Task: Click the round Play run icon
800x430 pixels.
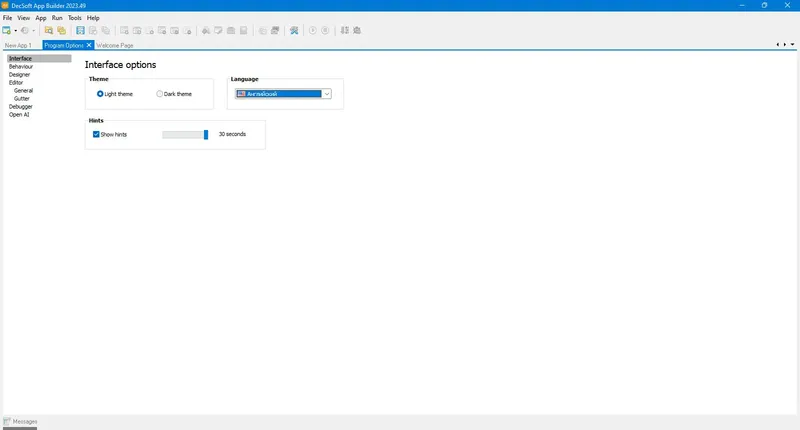Action: pos(313,31)
